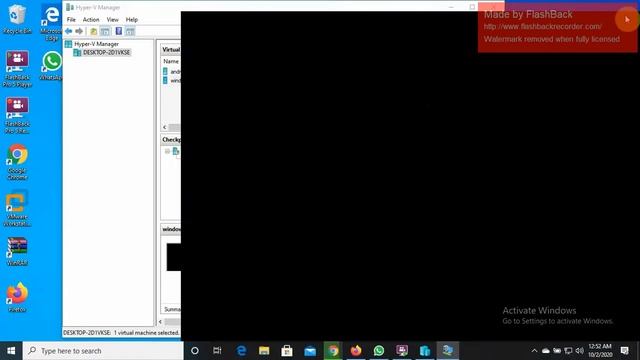640x360 pixels.
Task: Click the volume speaker tray icon
Action: pyautogui.click(x=580, y=351)
